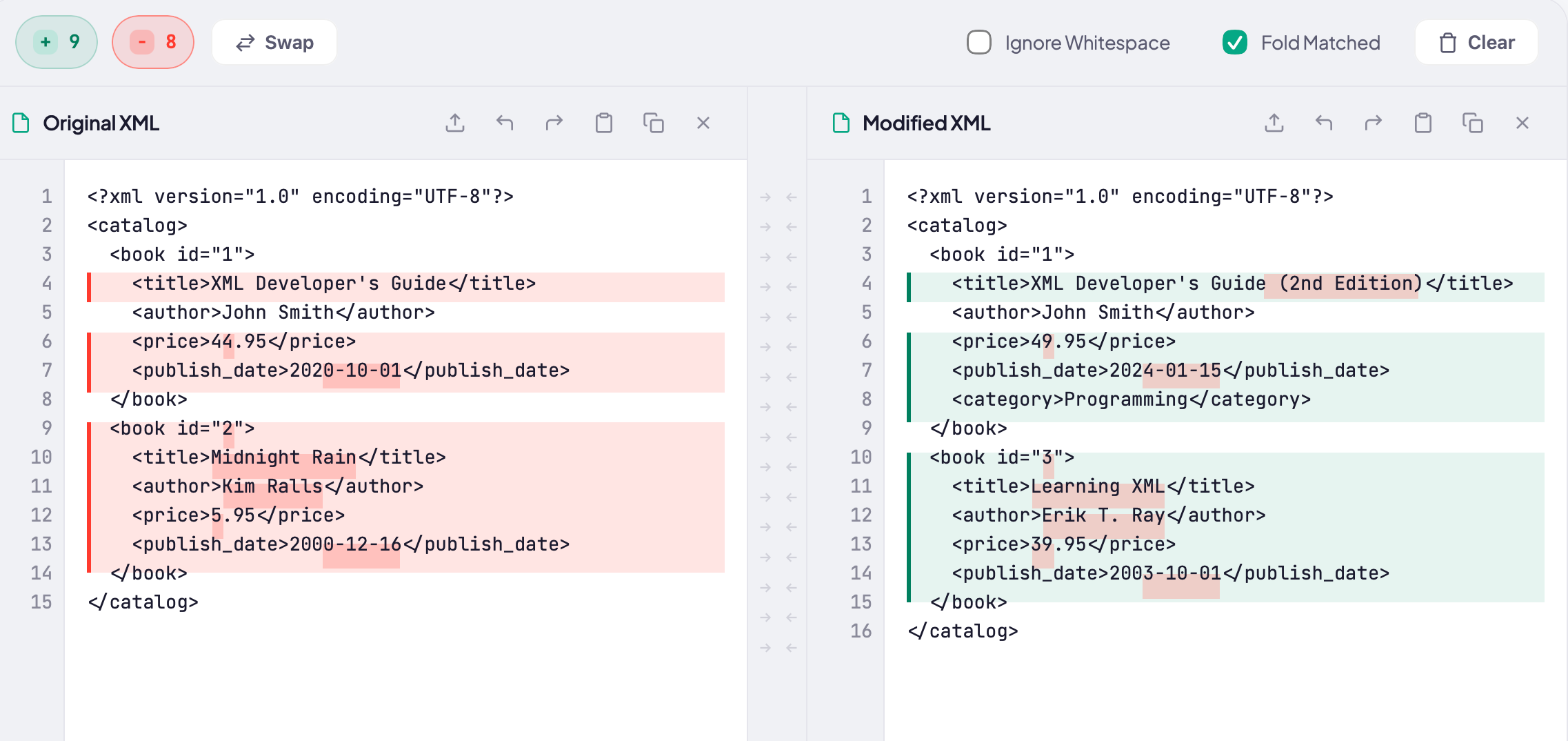Uncheck the Fold Matched option
The image size is (1568, 741).
[1235, 42]
